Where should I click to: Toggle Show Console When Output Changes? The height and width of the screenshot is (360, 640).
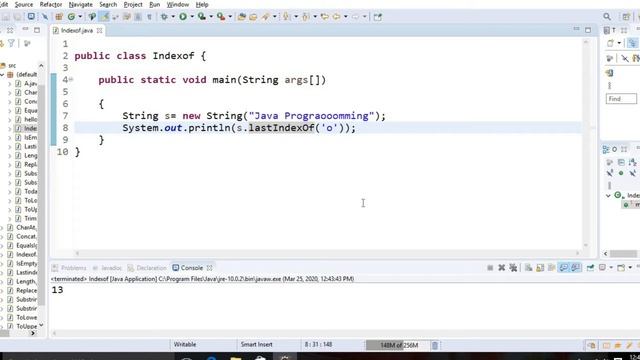coord(564,268)
